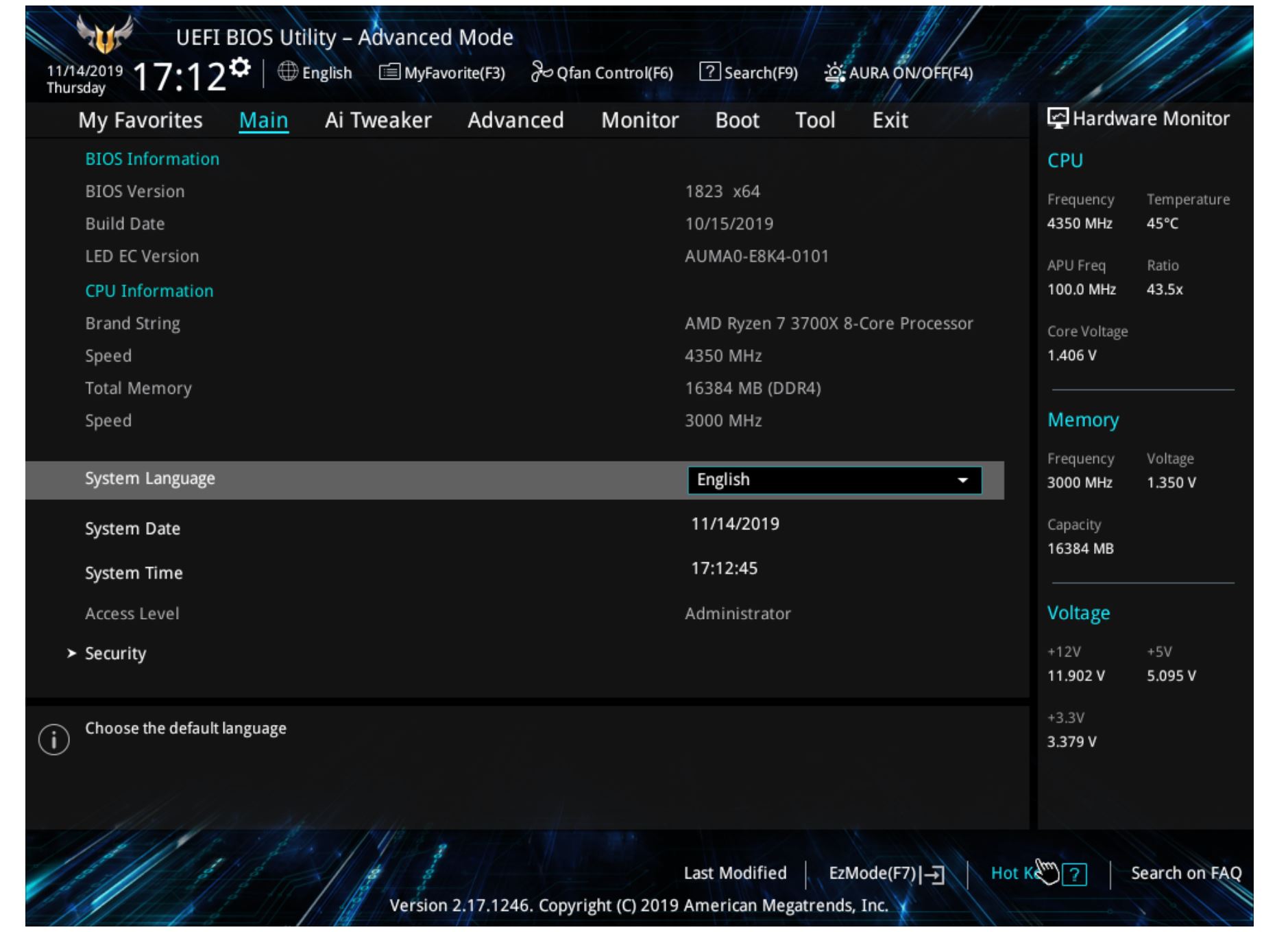Go to the Monitor tab
1288x932 pixels.
click(x=640, y=120)
